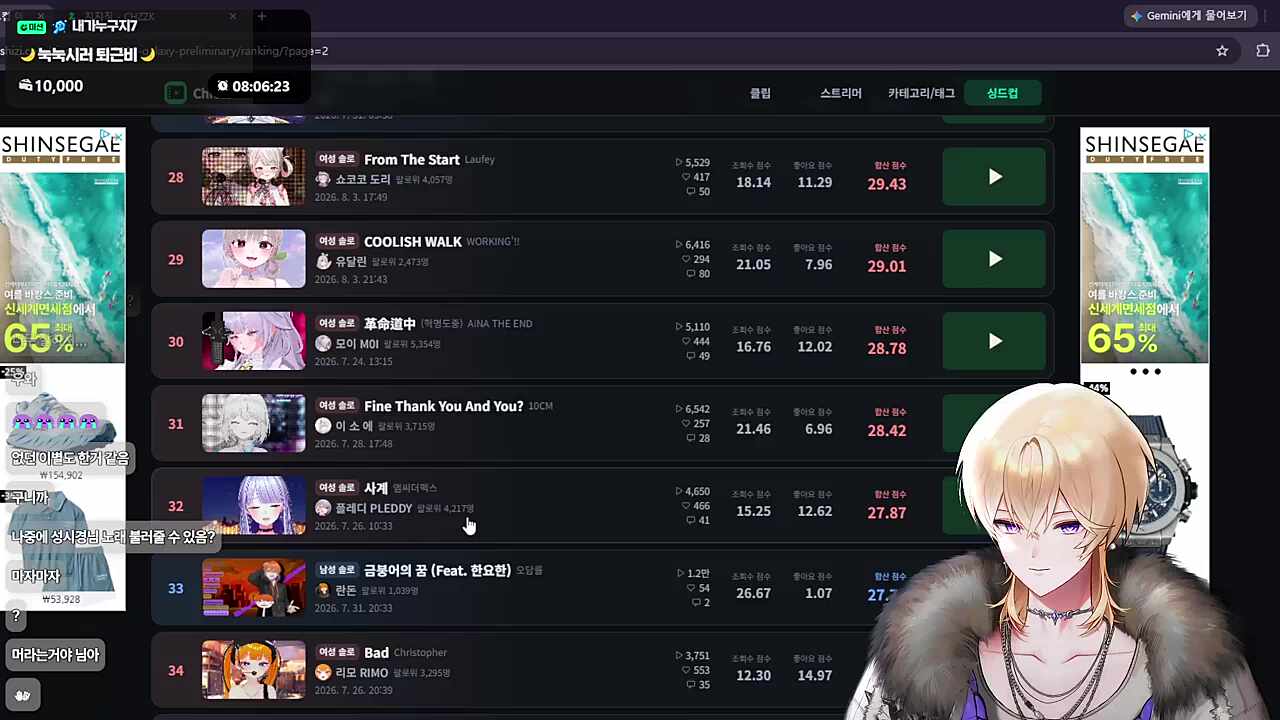Screen dimensions: 1280x720
Task: Visit streamer 란돈's name link
Action: point(346,590)
